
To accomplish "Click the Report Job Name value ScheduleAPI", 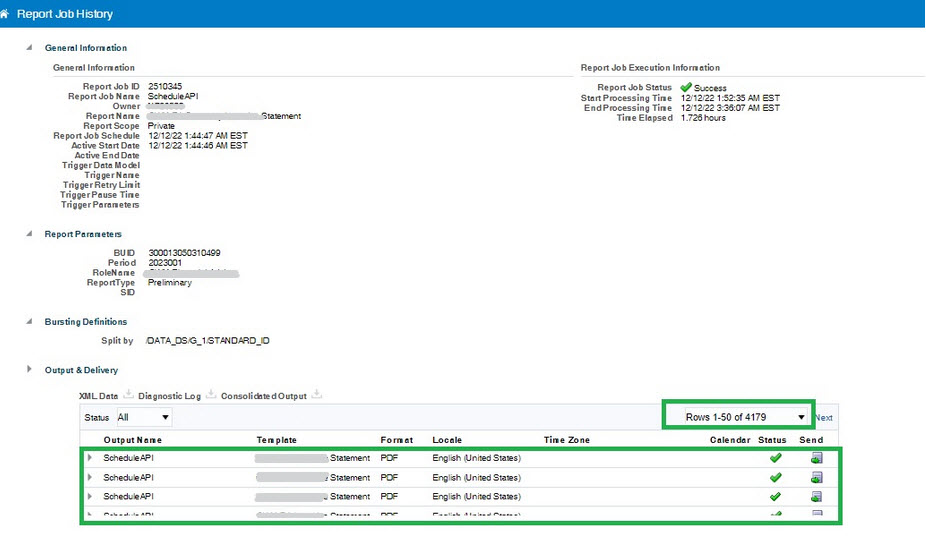I will [x=173, y=96].
